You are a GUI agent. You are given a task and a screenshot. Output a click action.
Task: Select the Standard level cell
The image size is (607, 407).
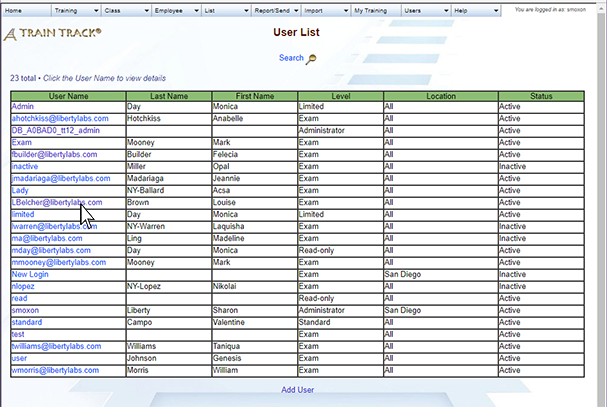tap(341, 323)
